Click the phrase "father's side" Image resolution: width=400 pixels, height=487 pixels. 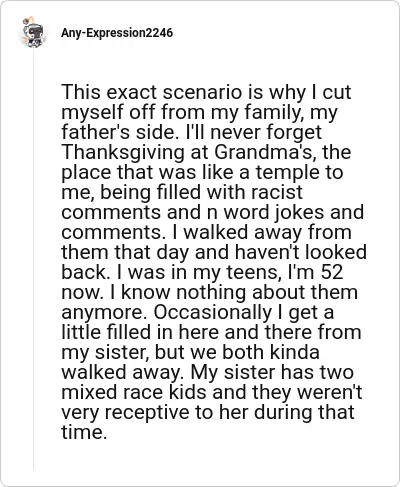(x=118, y=132)
